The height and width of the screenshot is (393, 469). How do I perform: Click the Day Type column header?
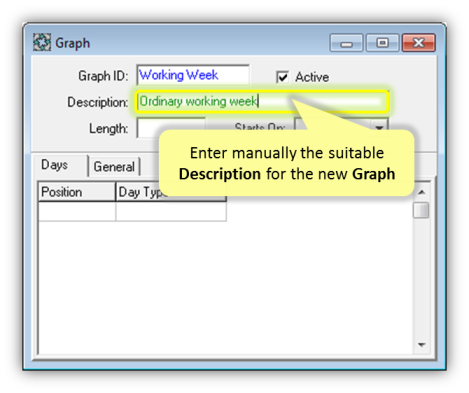[x=171, y=192]
